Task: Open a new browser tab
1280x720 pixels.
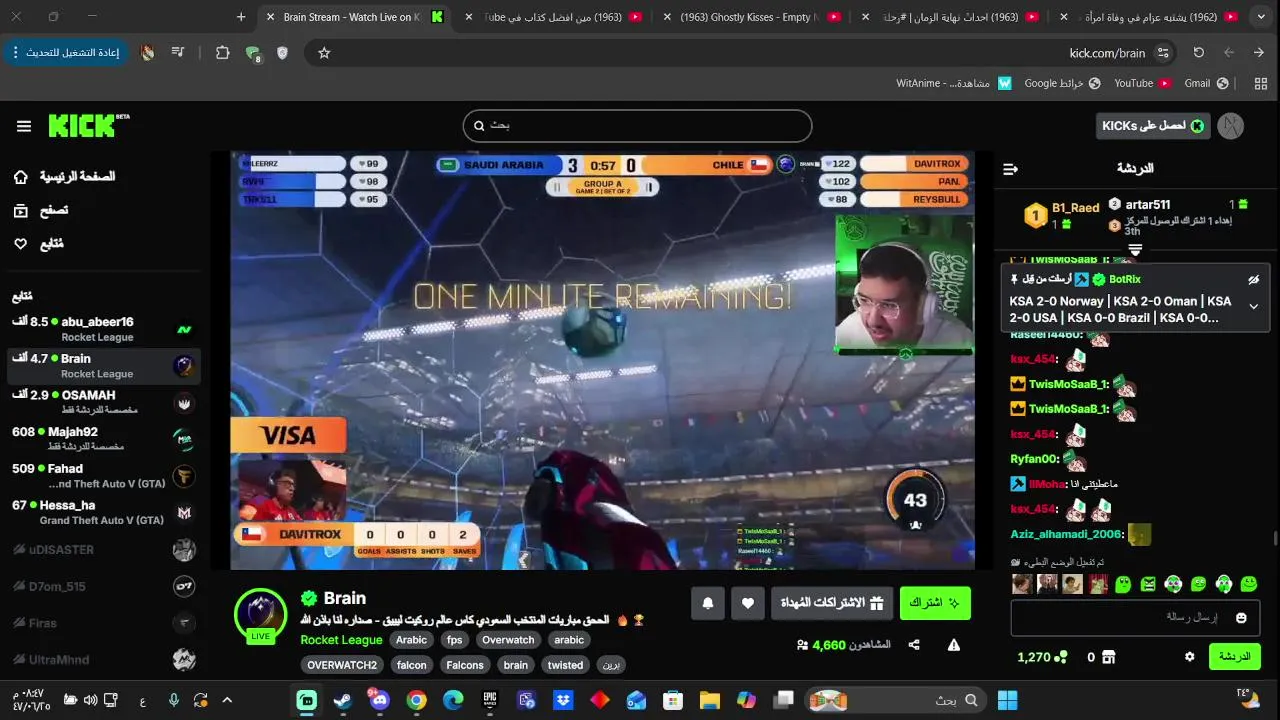Action: pos(241,17)
